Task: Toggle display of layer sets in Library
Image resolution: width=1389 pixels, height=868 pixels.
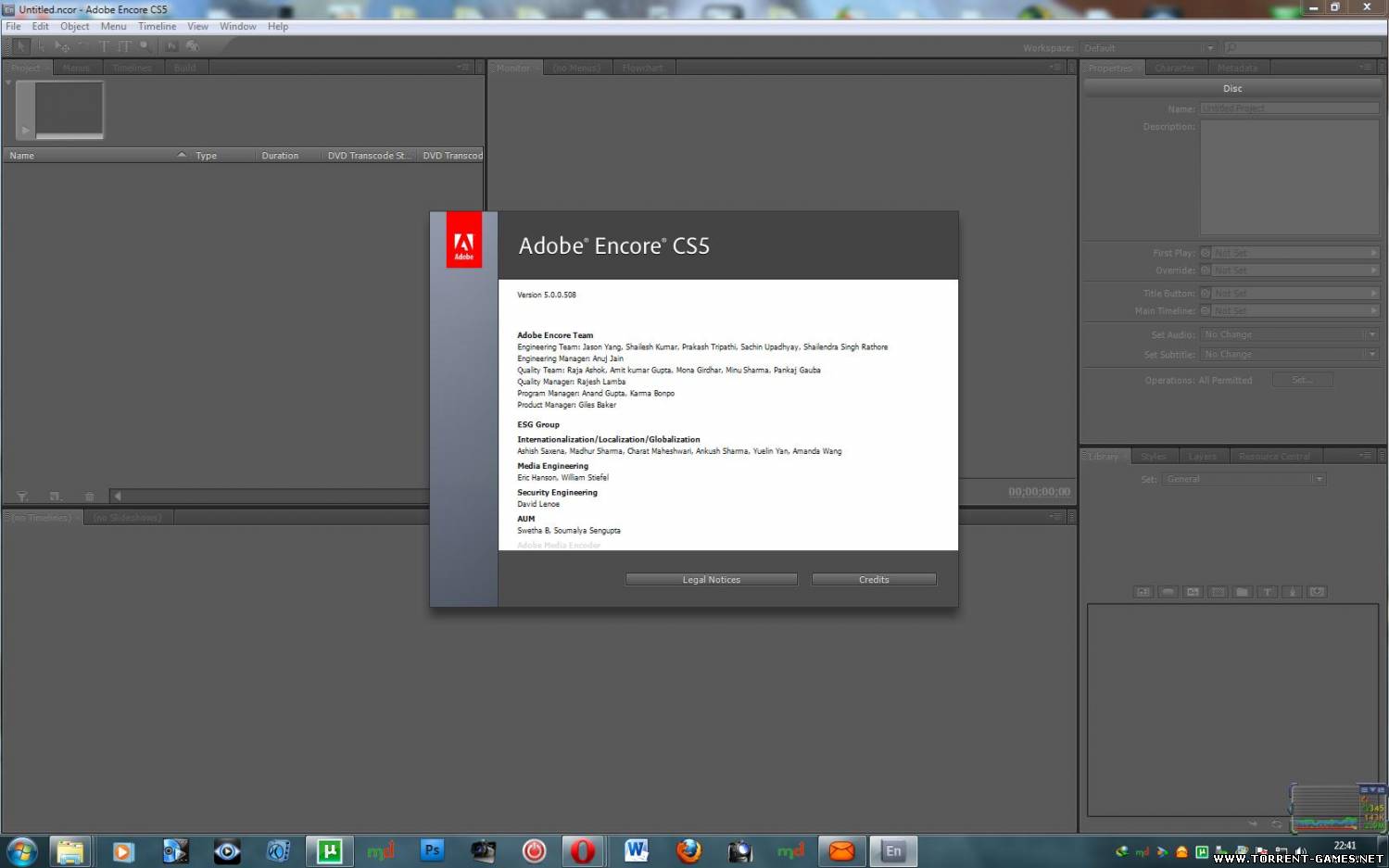Action: (1219, 592)
